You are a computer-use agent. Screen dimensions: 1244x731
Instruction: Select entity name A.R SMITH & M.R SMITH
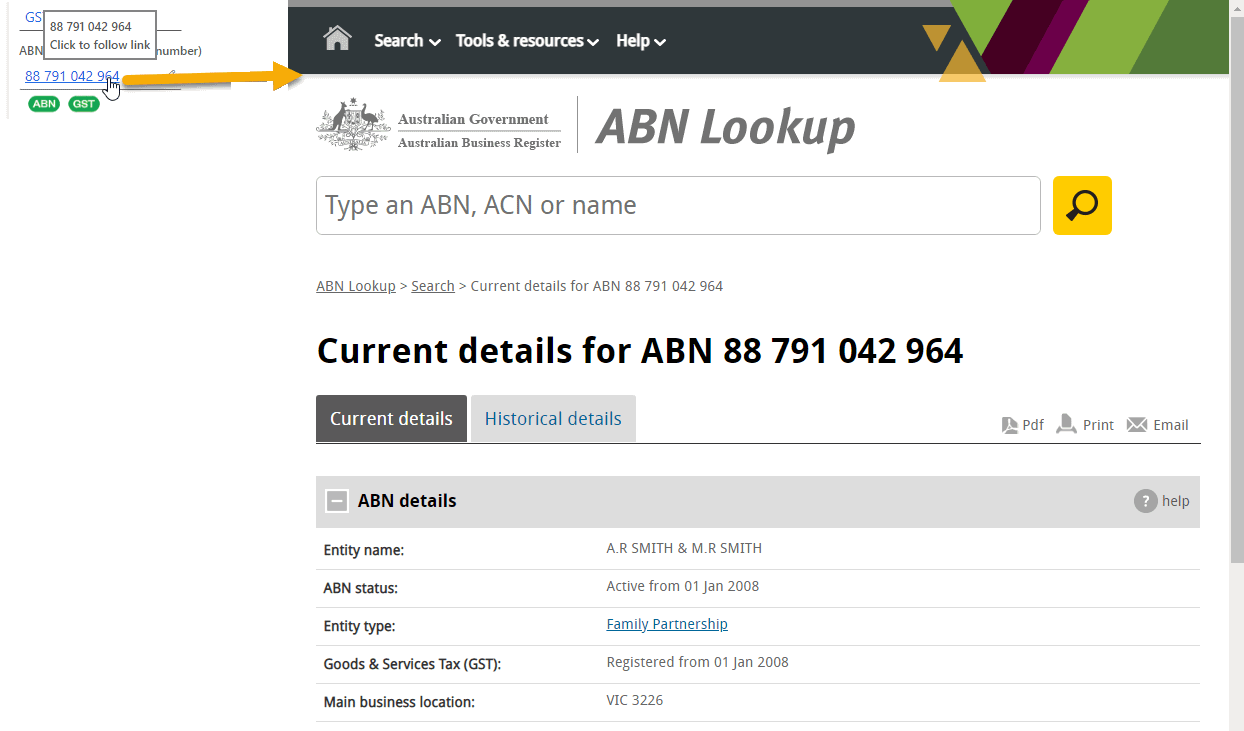coord(684,548)
